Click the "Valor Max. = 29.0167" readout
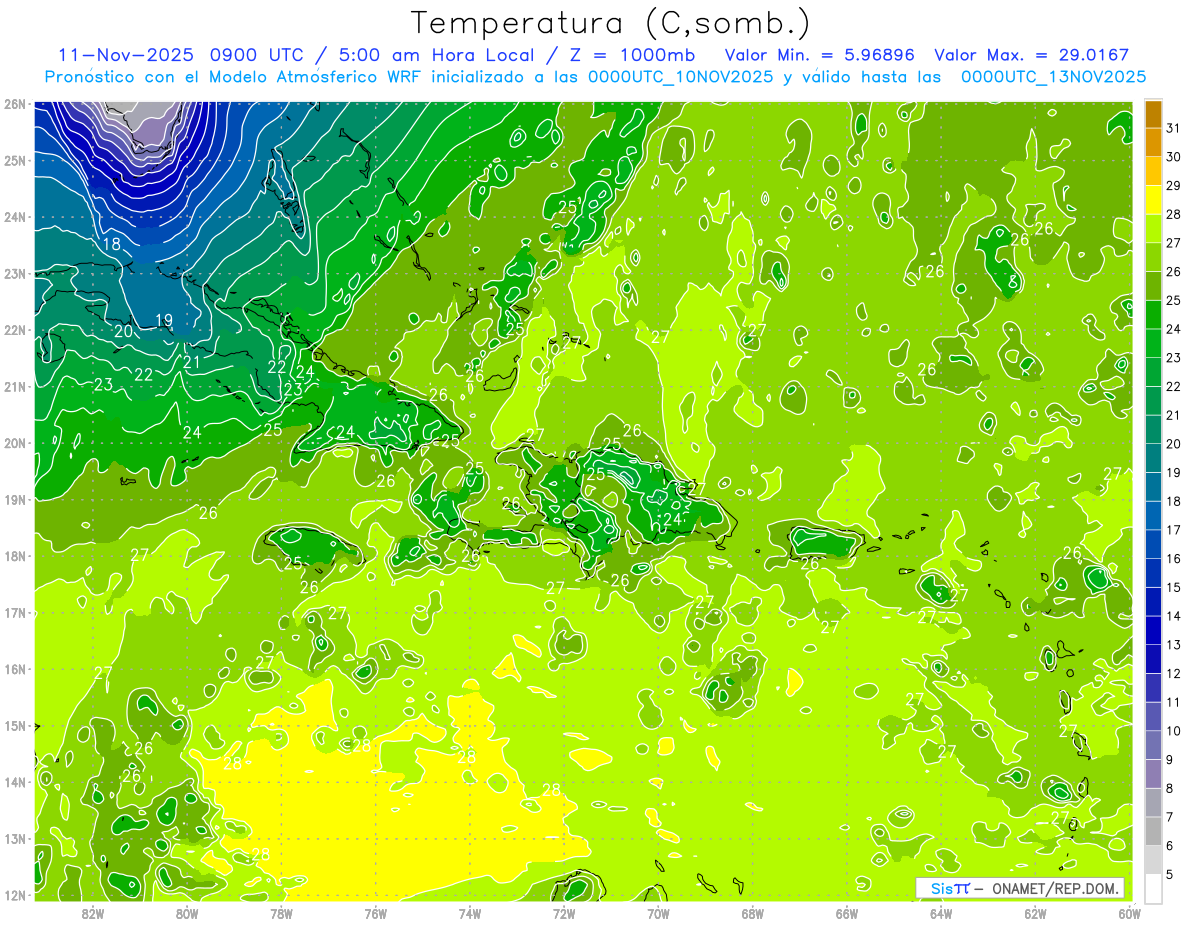Viewport: 1200px width, 927px height. [1032, 55]
